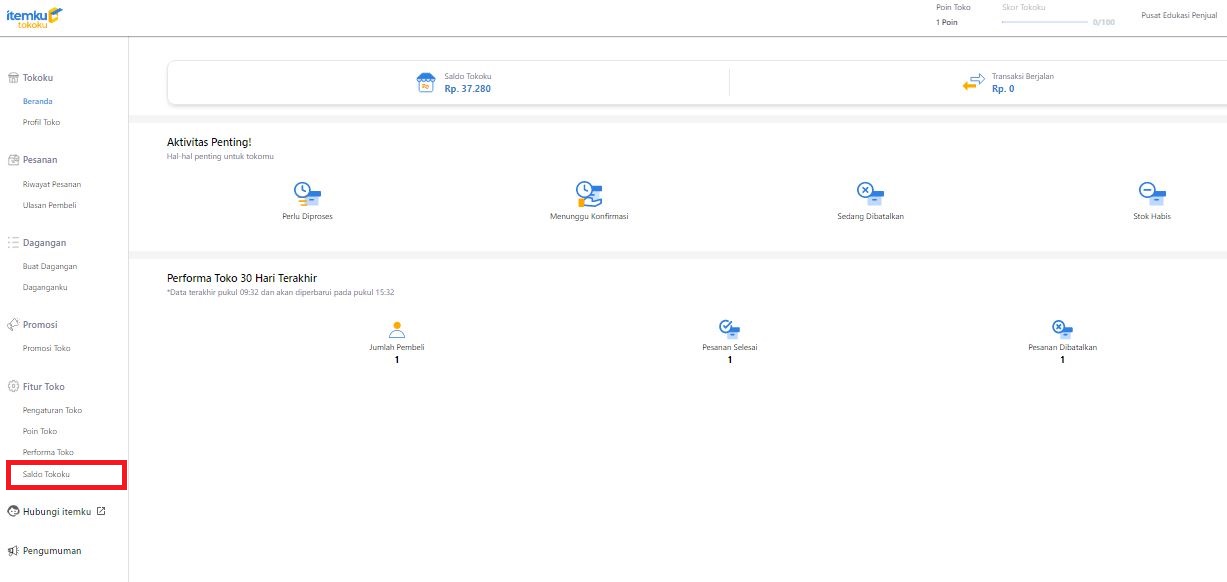
Task: Go to Riwayat Pesanan in the sidebar
Action: click(51, 184)
